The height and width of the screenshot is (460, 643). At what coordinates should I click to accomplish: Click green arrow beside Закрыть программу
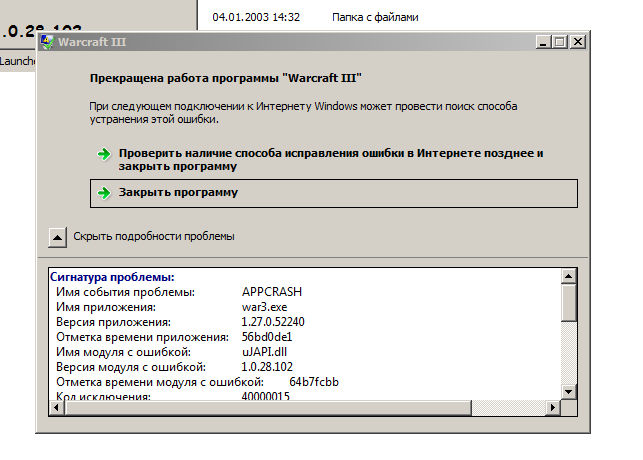104,193
